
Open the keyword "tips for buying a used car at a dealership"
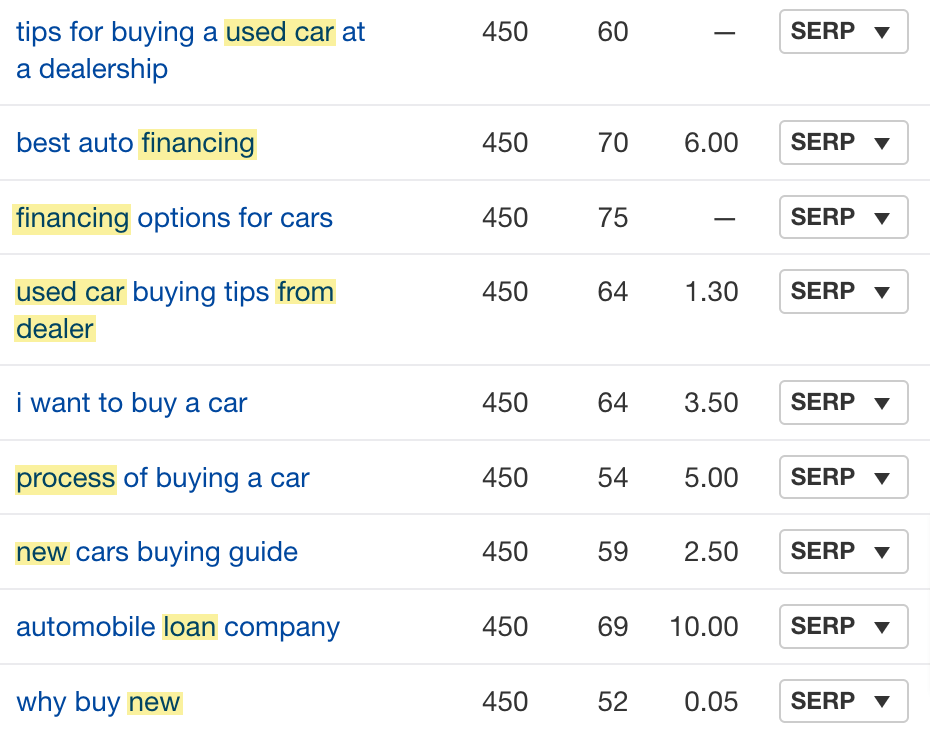point(189,31)
